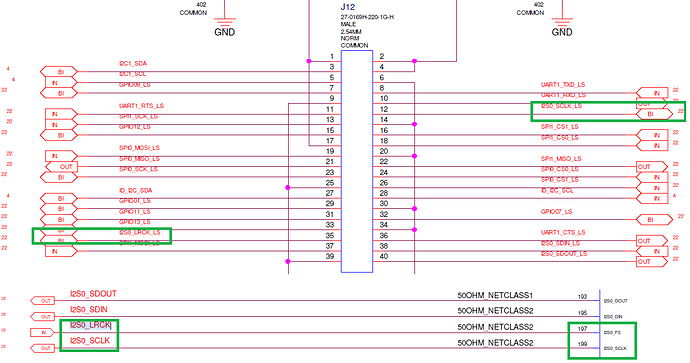Screen dimensions: 690x363
Task: Click the highlighted I2S0_LRCK net name
Action: 90,325
